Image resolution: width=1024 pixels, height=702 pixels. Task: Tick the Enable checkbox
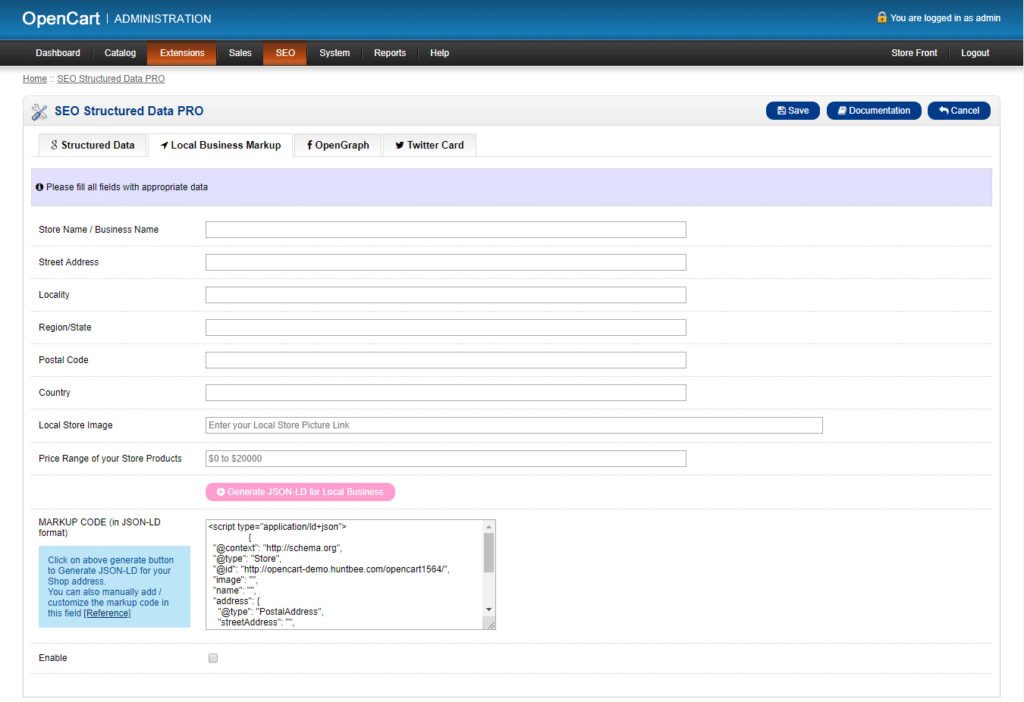(213, 658)
